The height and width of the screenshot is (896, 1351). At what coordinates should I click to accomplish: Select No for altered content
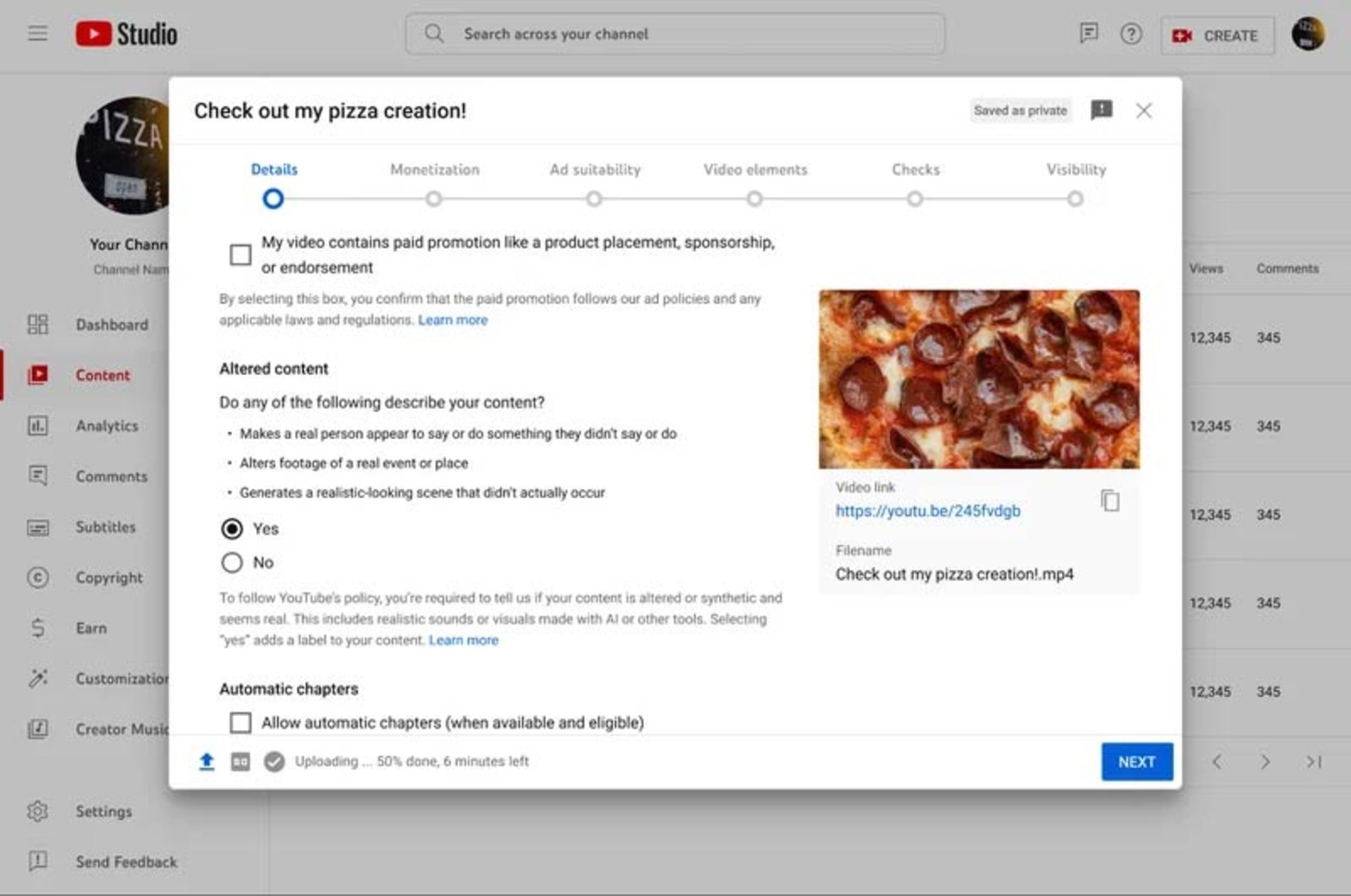[x=232, y=562]
